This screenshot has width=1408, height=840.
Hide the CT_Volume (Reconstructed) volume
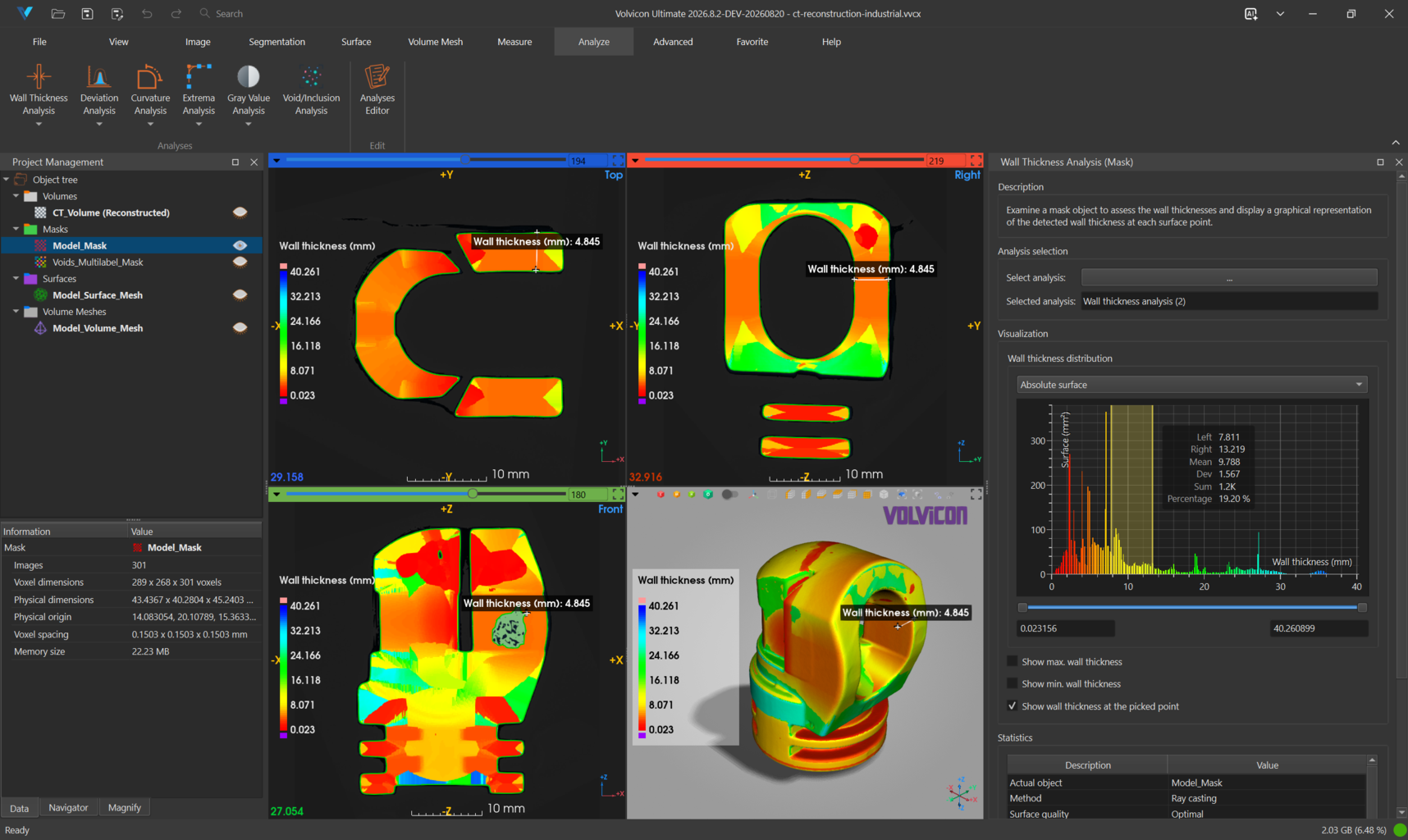point(240,212)
